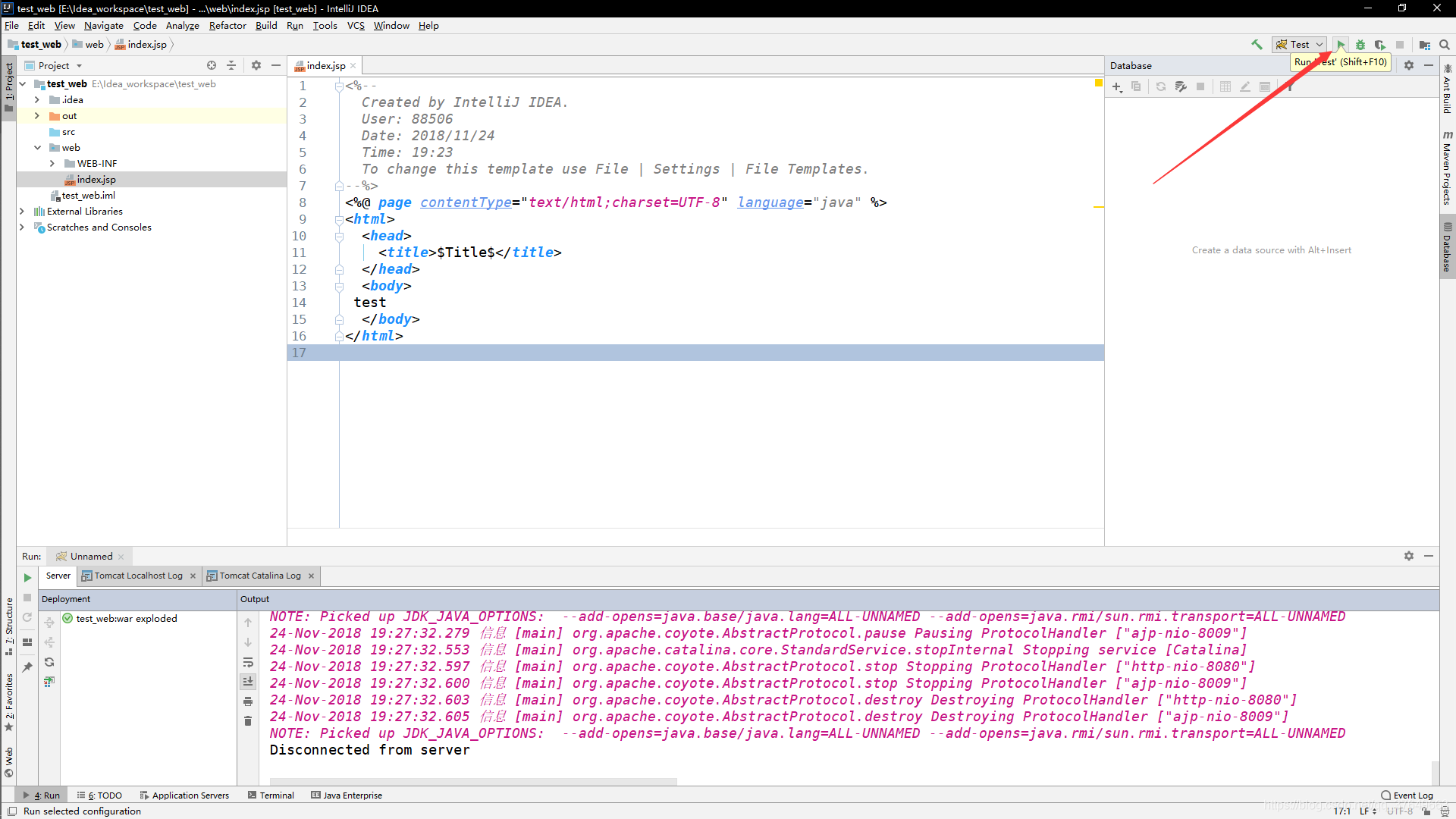
Task: Open the Navigate menu
Action: (104, 26)
